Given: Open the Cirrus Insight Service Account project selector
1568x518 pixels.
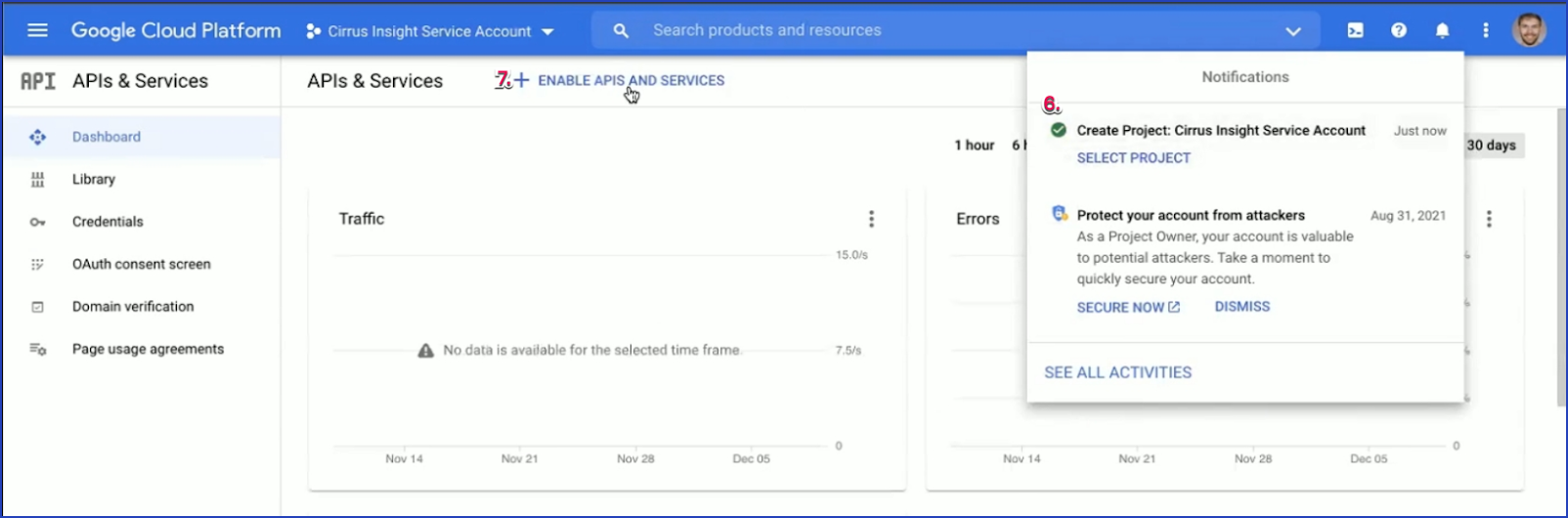Looking at the screenshot, I should [430, 31].
